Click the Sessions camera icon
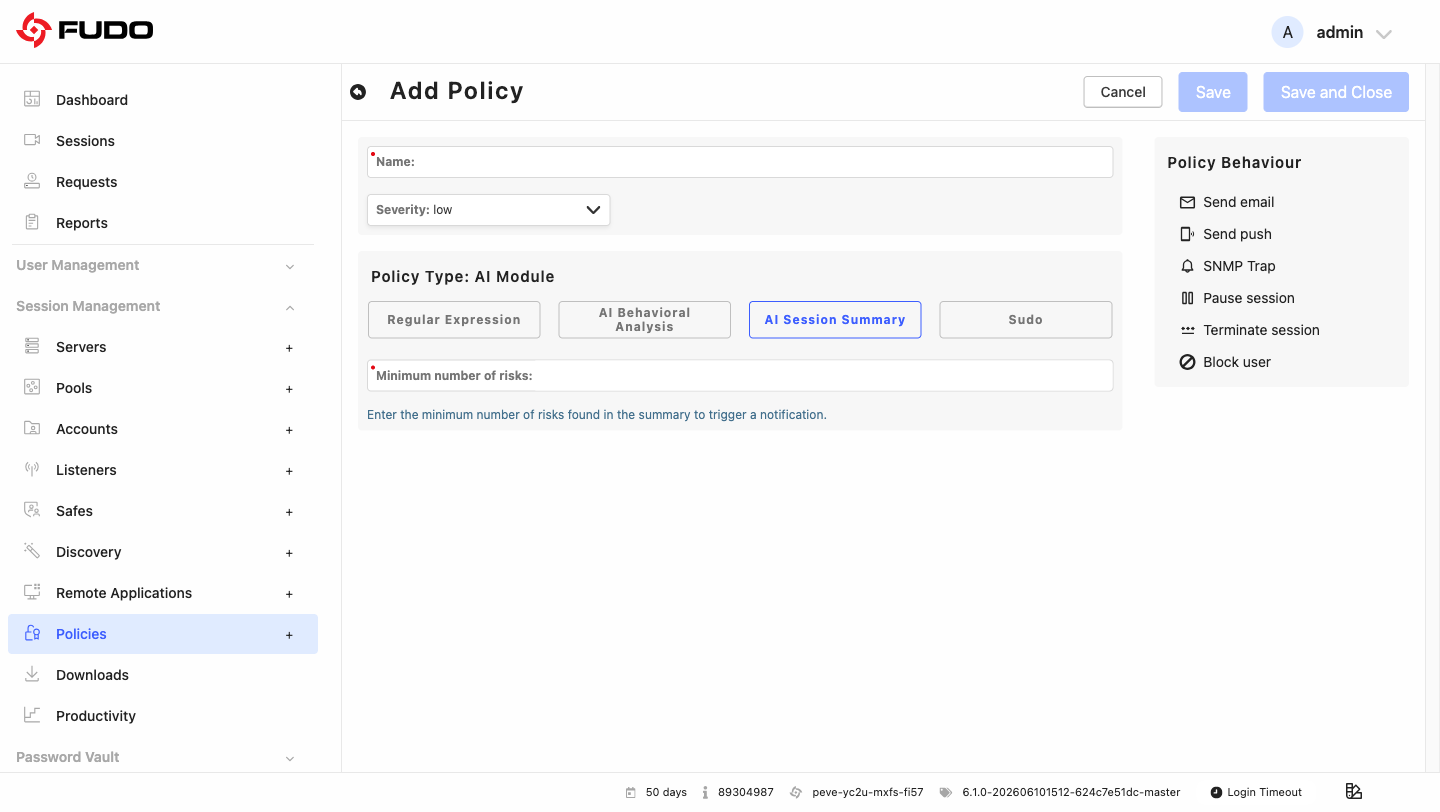1440x812 pixels. point(32,140)
